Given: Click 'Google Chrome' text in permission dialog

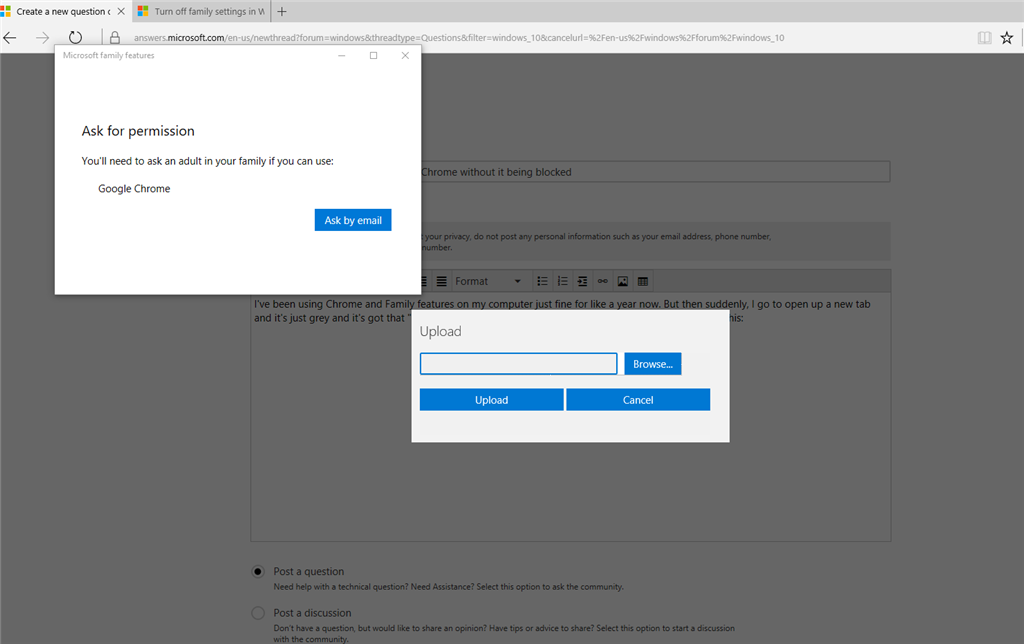Looking at the screenshot, I should (x=134, y=189).
